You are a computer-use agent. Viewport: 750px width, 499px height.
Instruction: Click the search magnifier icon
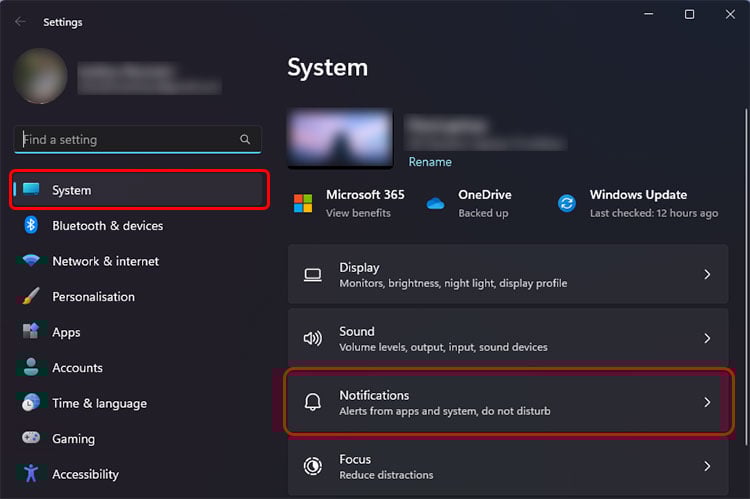point(245,140)
